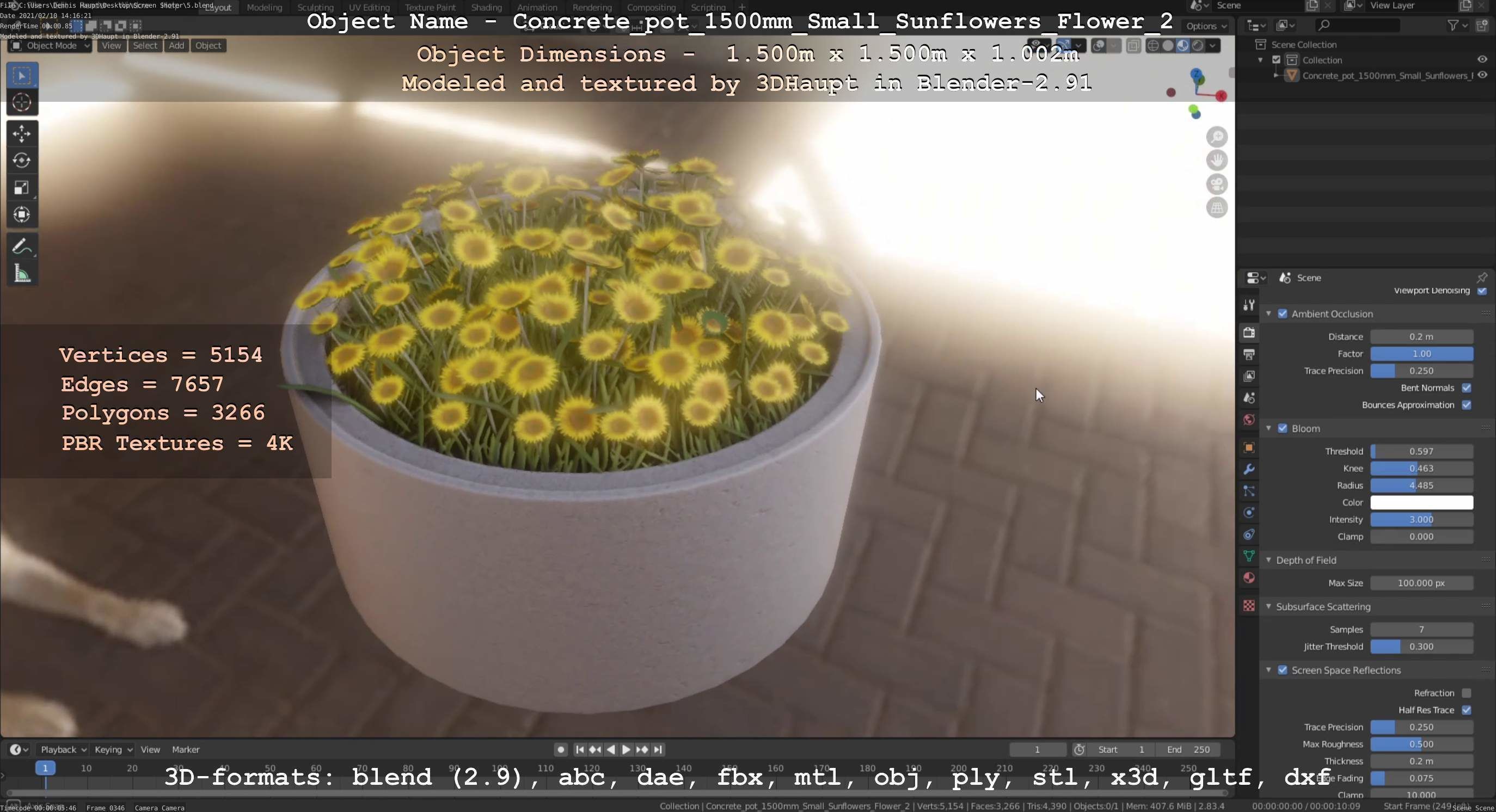Image resolution: width=1496 pixels, height=812 pixels.
Task: Open timeline Marker menu
Action: [186, 749]
